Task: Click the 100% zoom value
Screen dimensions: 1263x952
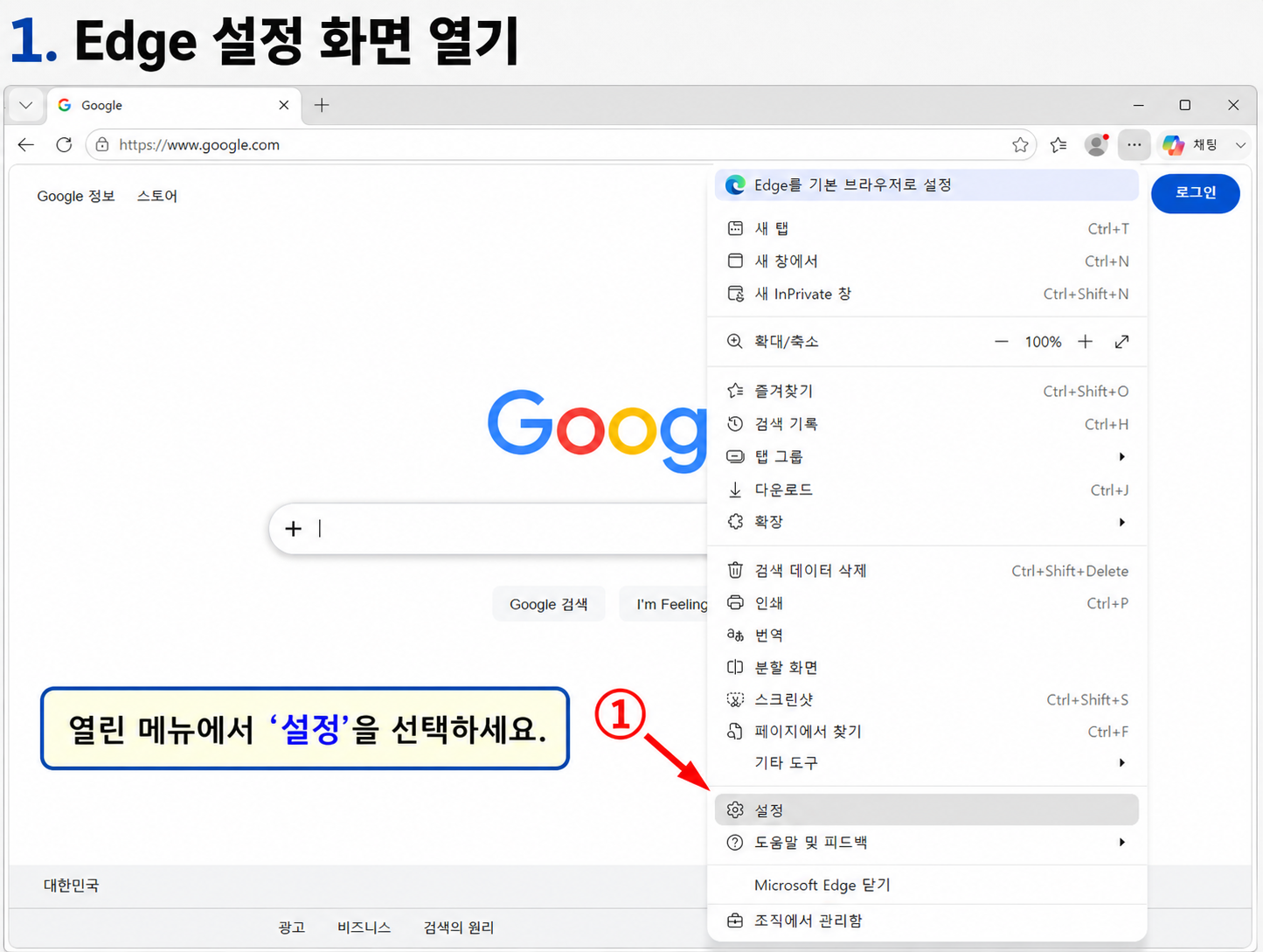Action: (x=1043, y=342)
